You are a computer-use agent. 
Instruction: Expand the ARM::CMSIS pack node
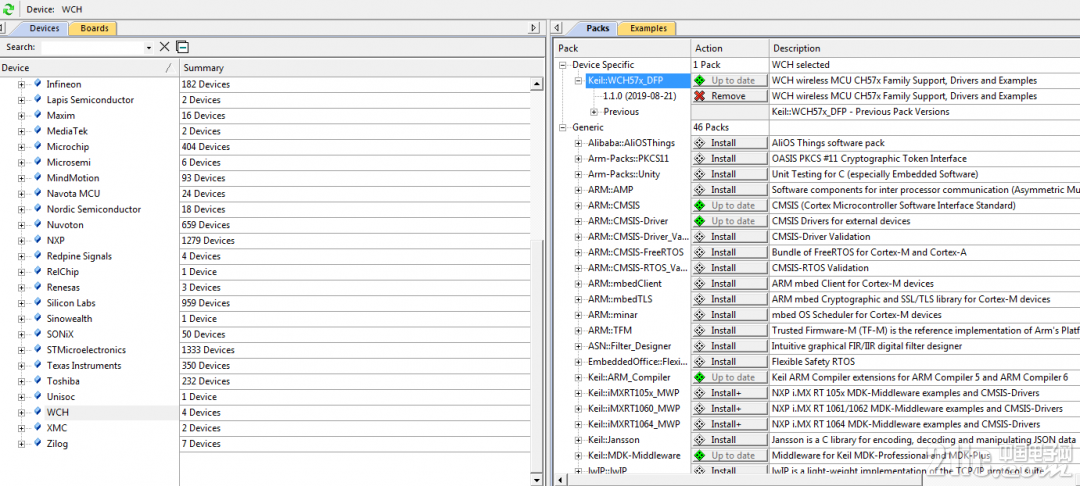579,205
